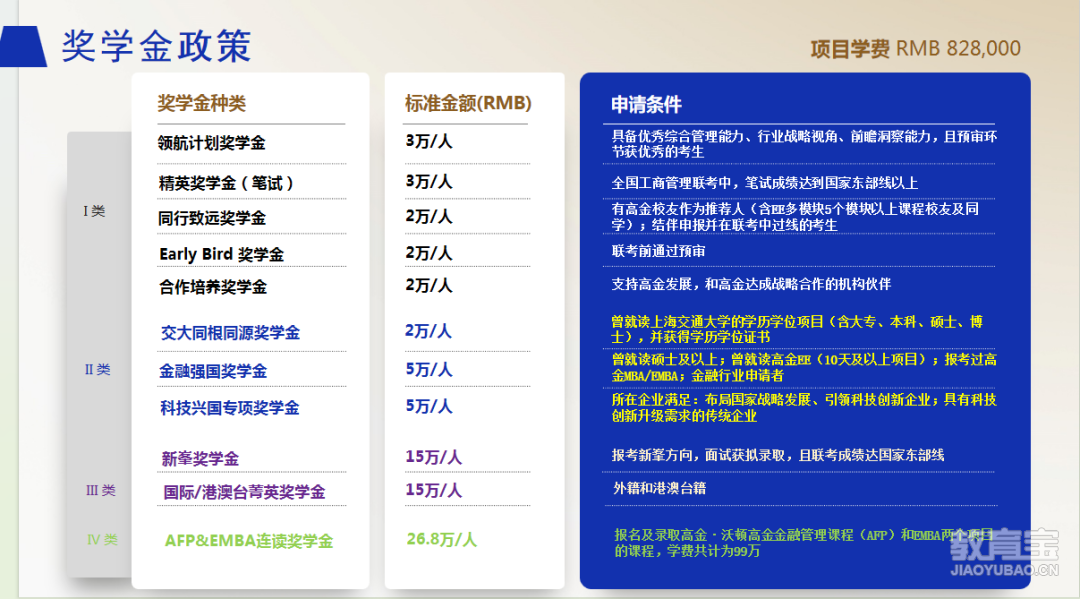Click the 交大同根同源奖学金 entry
Screen dimensions: 1080x599
[x=230, y=333]
